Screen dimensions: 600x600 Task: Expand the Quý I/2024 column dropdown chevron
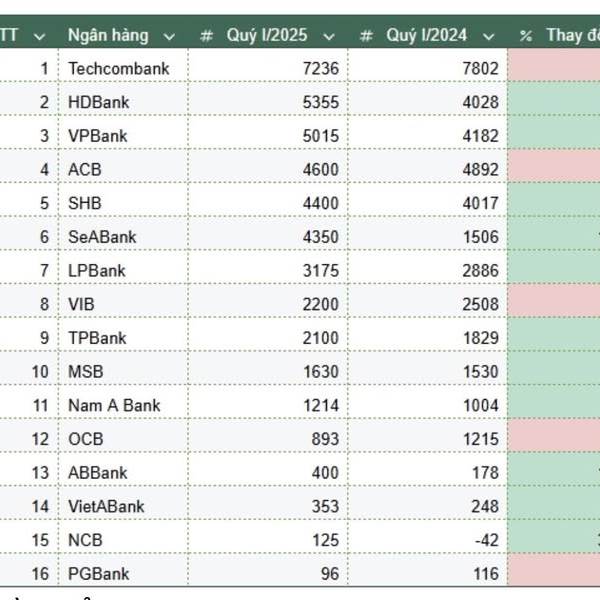pyautogui.click(x=488, y=37)
